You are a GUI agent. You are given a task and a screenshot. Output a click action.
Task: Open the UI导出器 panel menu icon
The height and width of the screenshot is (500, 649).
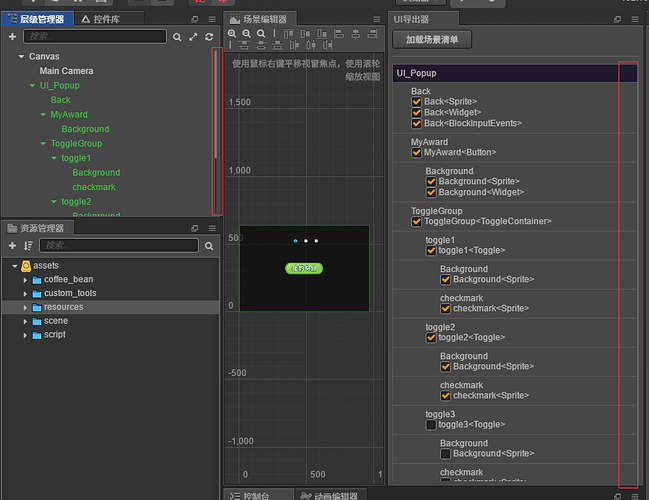[634, 19]
